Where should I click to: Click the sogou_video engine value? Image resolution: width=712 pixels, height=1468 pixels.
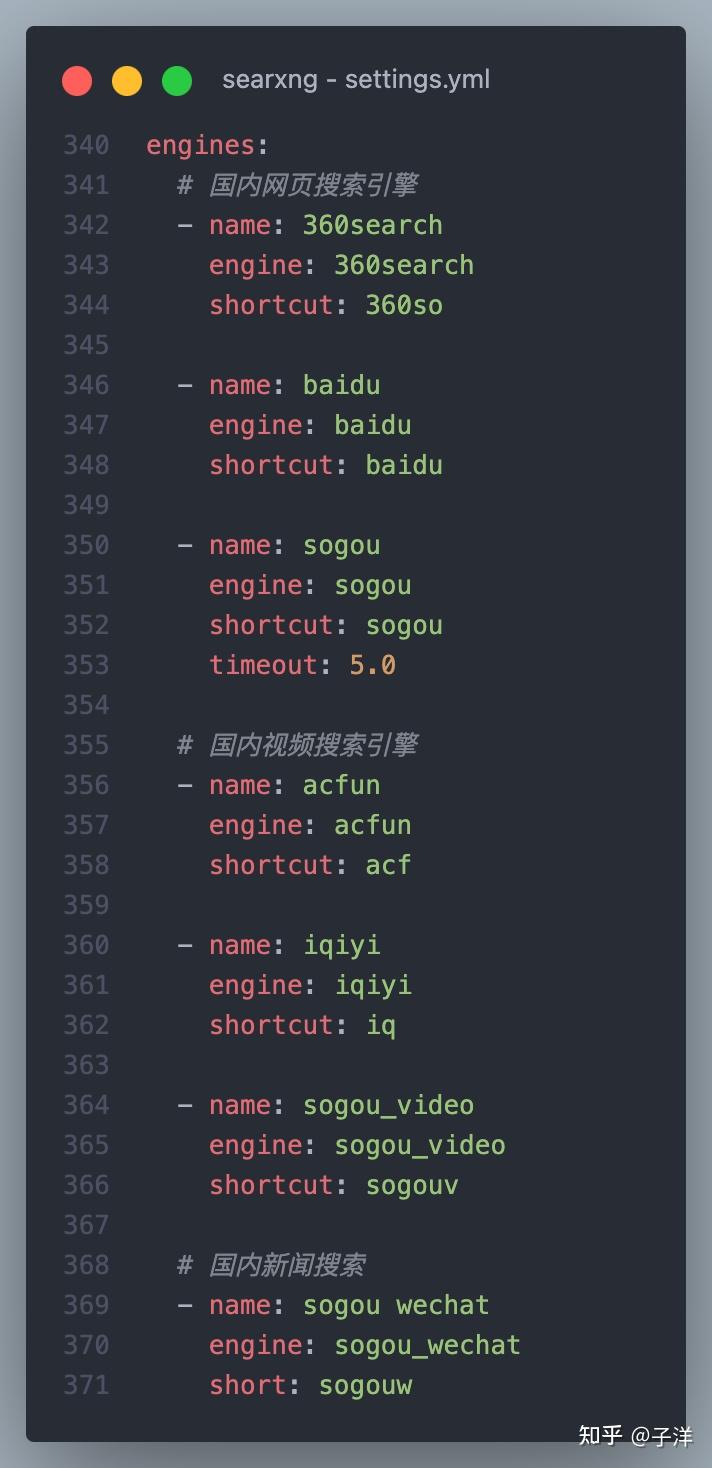point(420,1146)
